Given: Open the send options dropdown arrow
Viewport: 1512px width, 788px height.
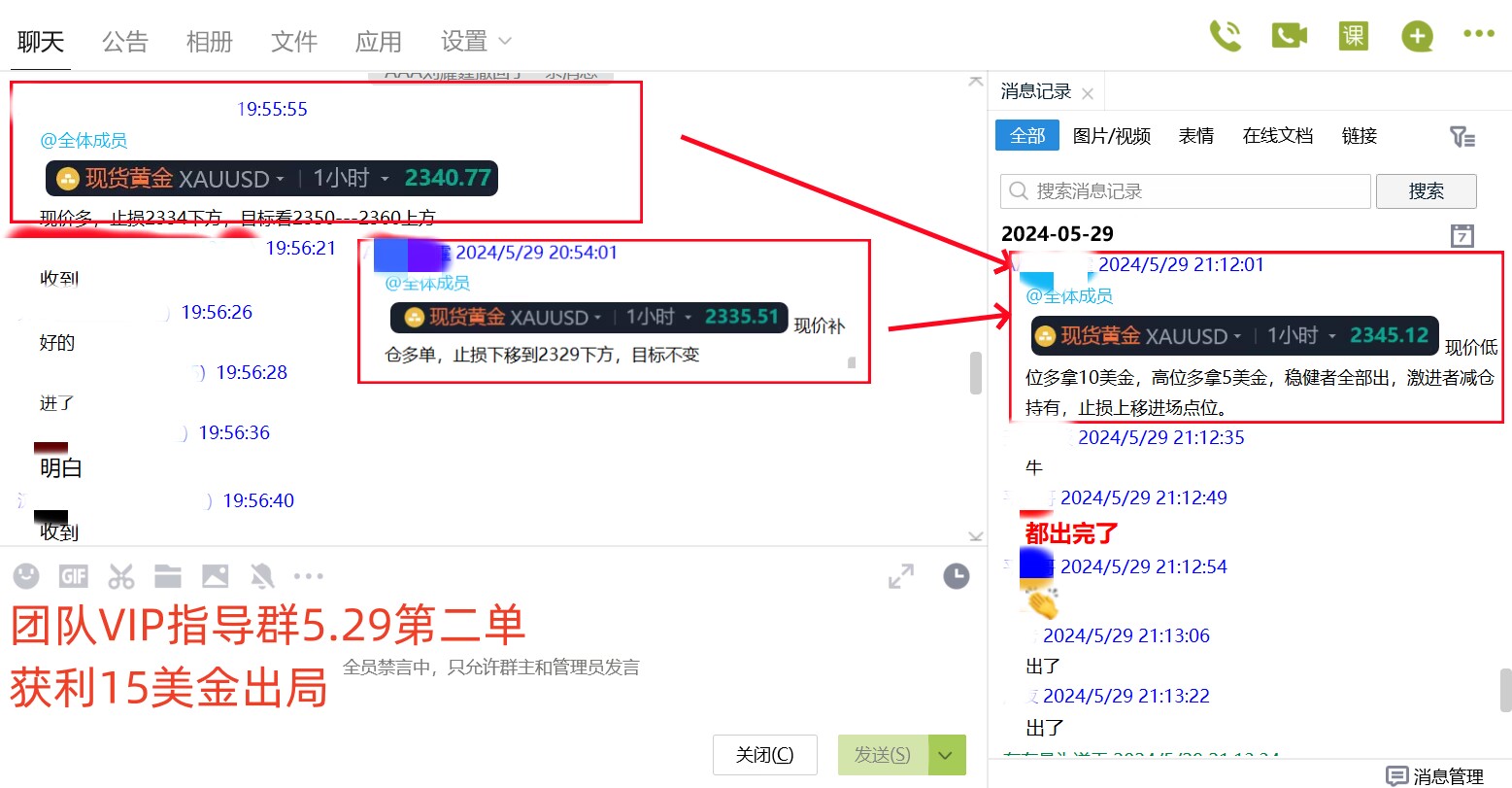Looking at the screenshot, I should (947, 755).
